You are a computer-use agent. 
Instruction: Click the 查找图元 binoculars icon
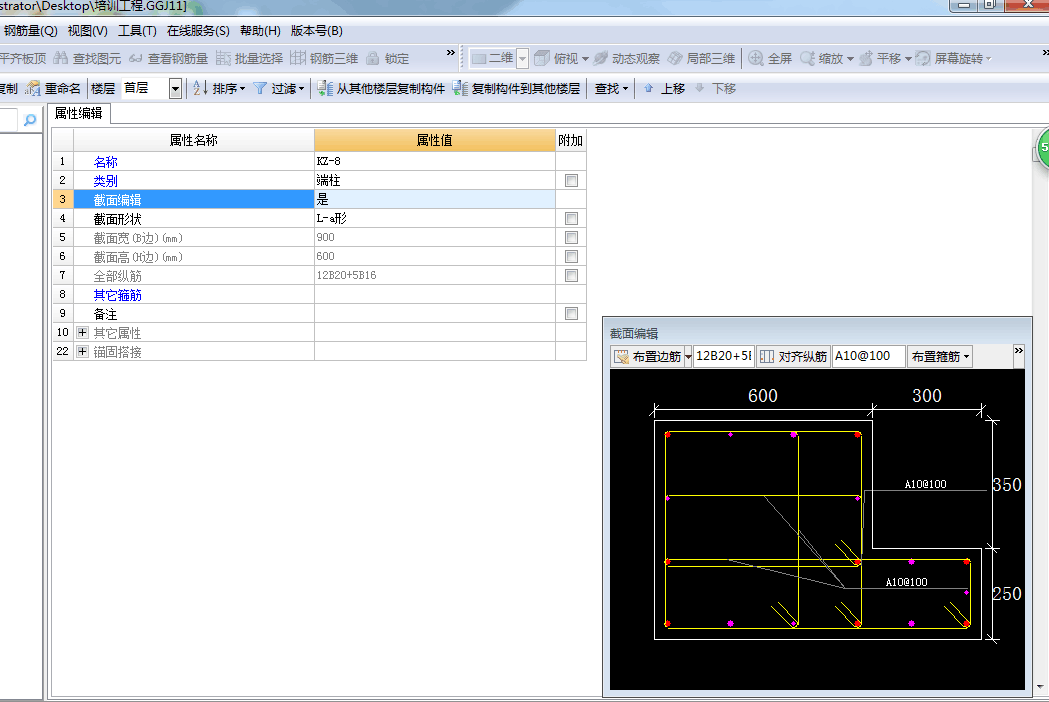tap(60, 58)
